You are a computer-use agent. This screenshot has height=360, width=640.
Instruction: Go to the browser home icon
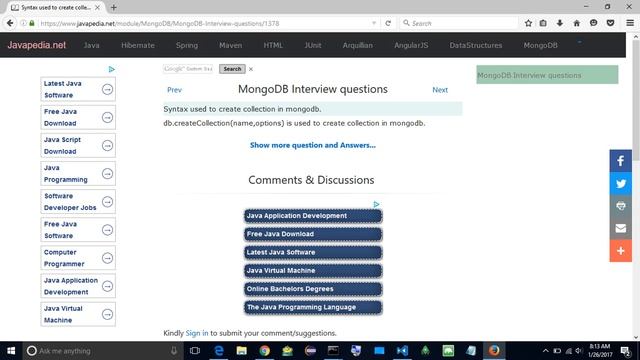tap(576, 23)
